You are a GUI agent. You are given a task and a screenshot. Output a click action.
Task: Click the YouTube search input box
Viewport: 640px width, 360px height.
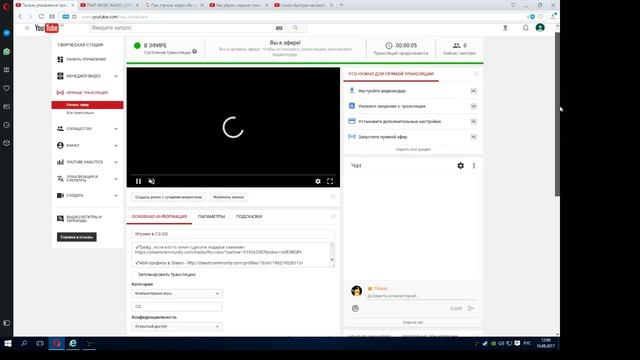point(182,28)
